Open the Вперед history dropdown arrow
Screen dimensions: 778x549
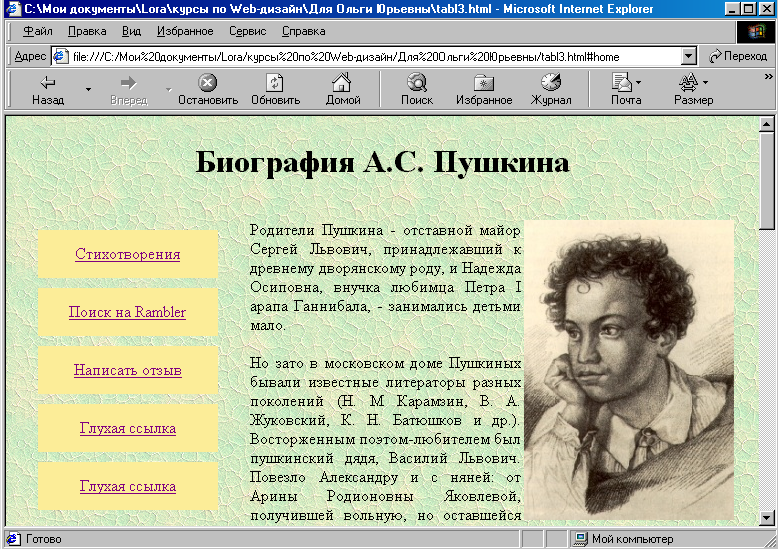(x=169, y=89)
